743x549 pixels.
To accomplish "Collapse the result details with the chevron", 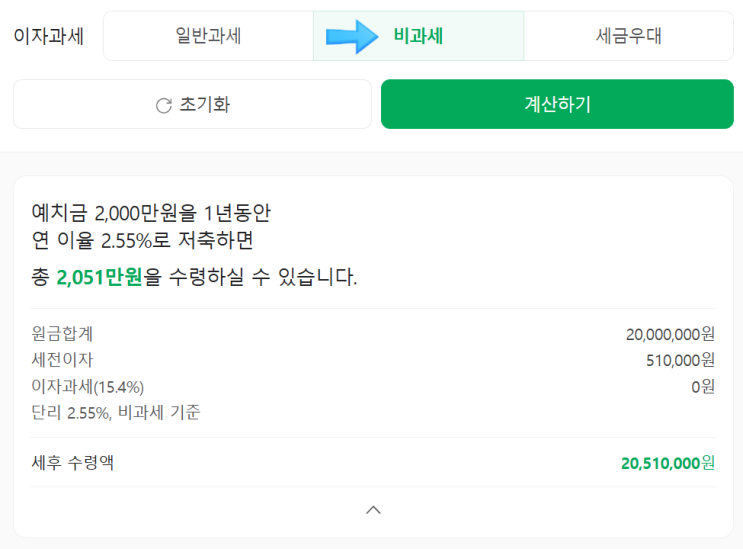I will pyautogui.click(x=373, y=510).
